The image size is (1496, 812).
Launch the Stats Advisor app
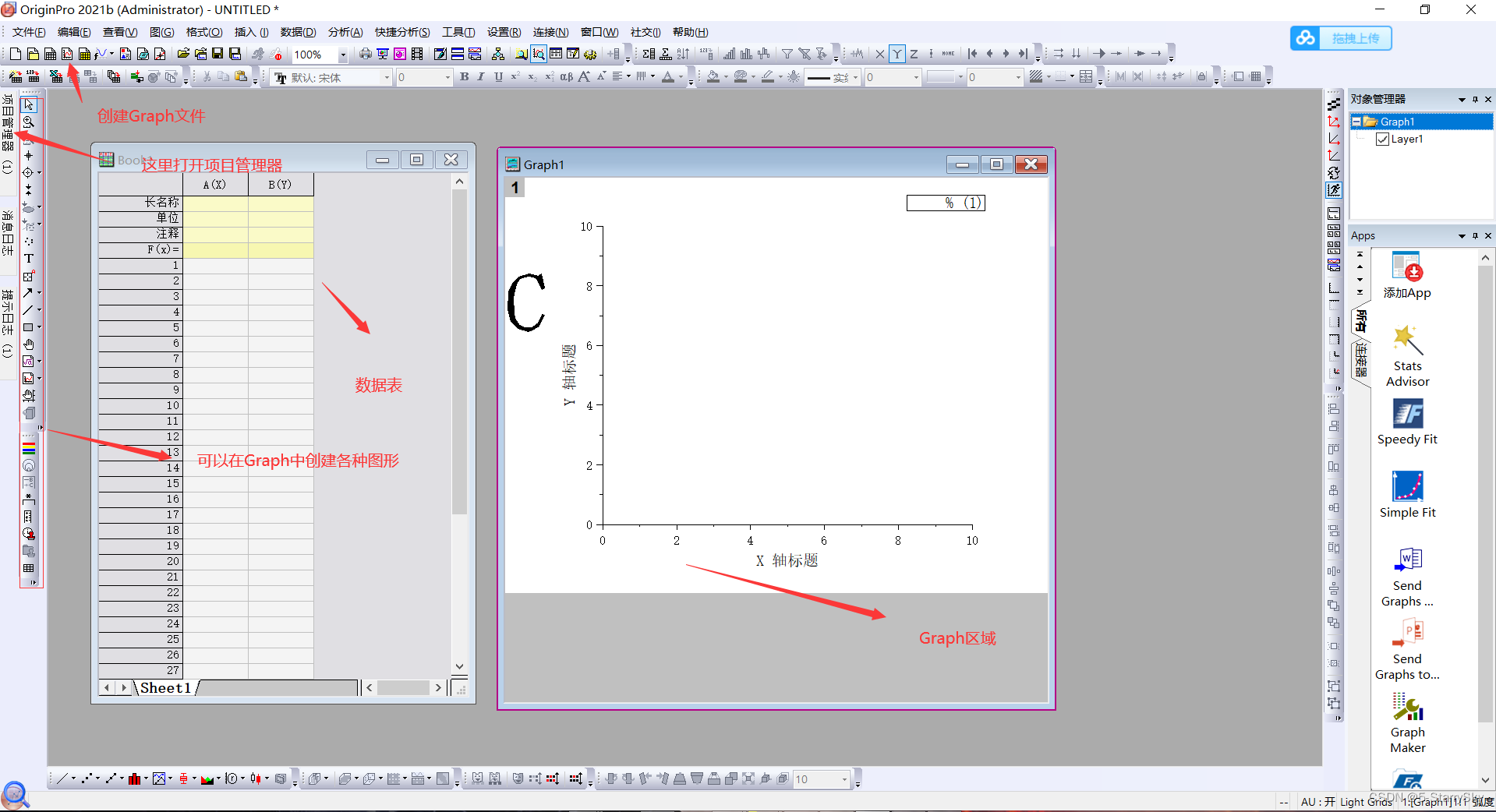pyautogui.click(x=1407, y=357)
